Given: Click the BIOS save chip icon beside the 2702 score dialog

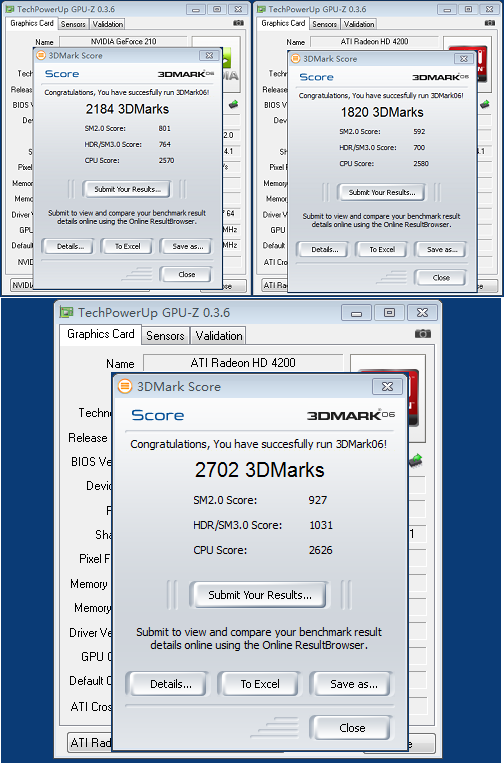Looking at the screenshot, I should click(416, 460).
